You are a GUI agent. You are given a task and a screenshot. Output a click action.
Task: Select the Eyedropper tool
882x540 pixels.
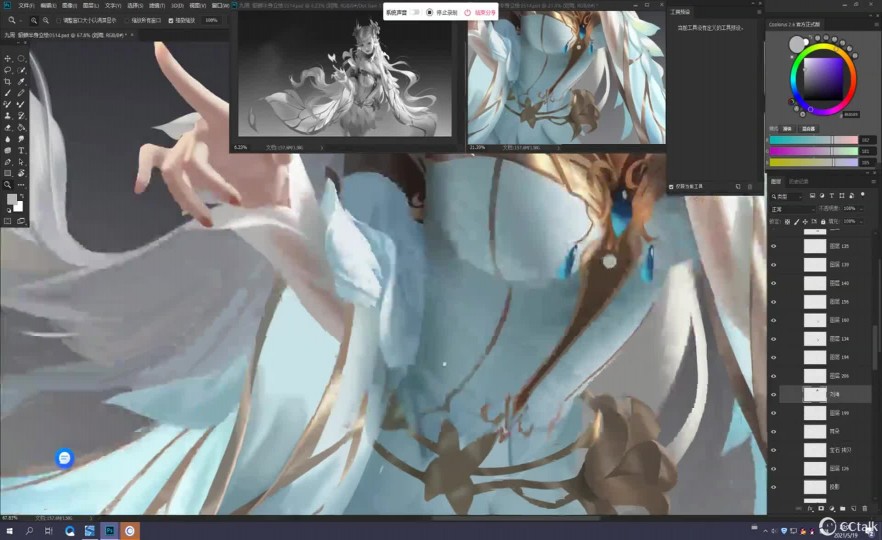coord(21,82)
